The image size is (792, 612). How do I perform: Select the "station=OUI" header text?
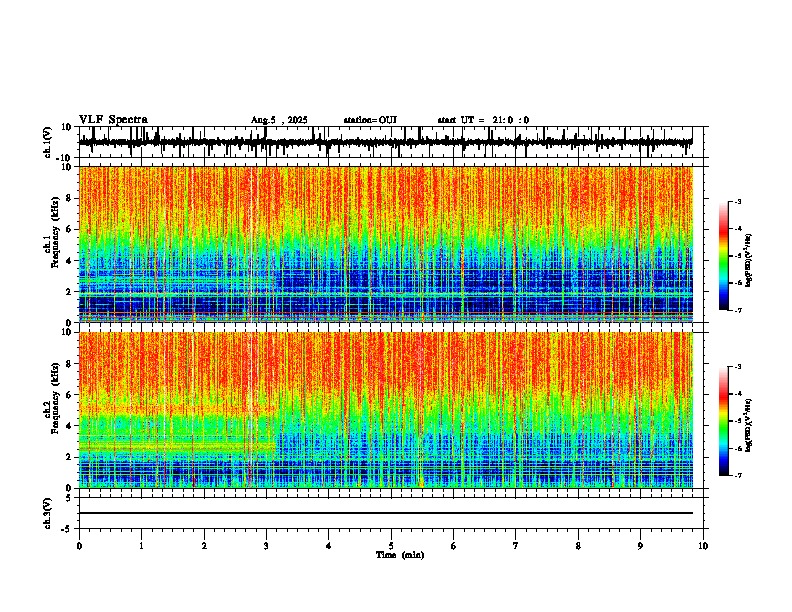point(370,120)
